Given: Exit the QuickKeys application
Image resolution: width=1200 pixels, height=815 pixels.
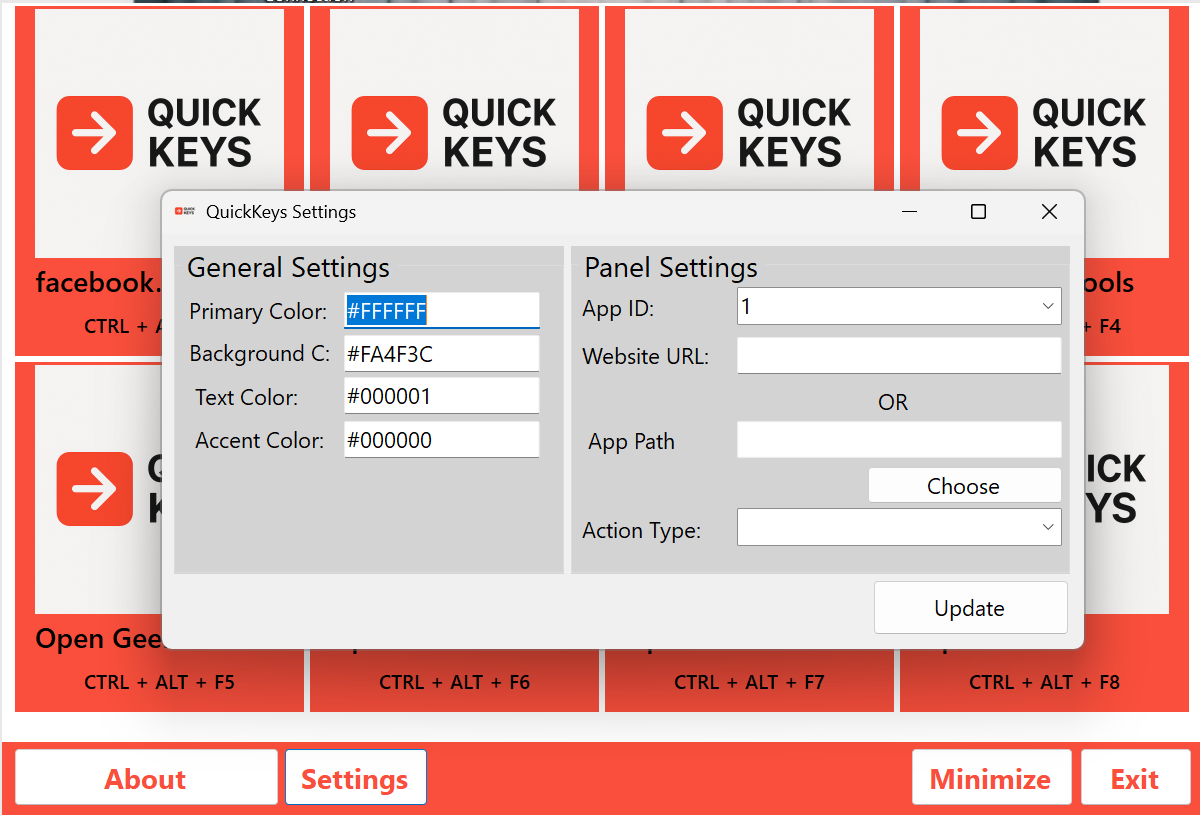Looking at the screenshot, I should click(x=1134, y=778).
